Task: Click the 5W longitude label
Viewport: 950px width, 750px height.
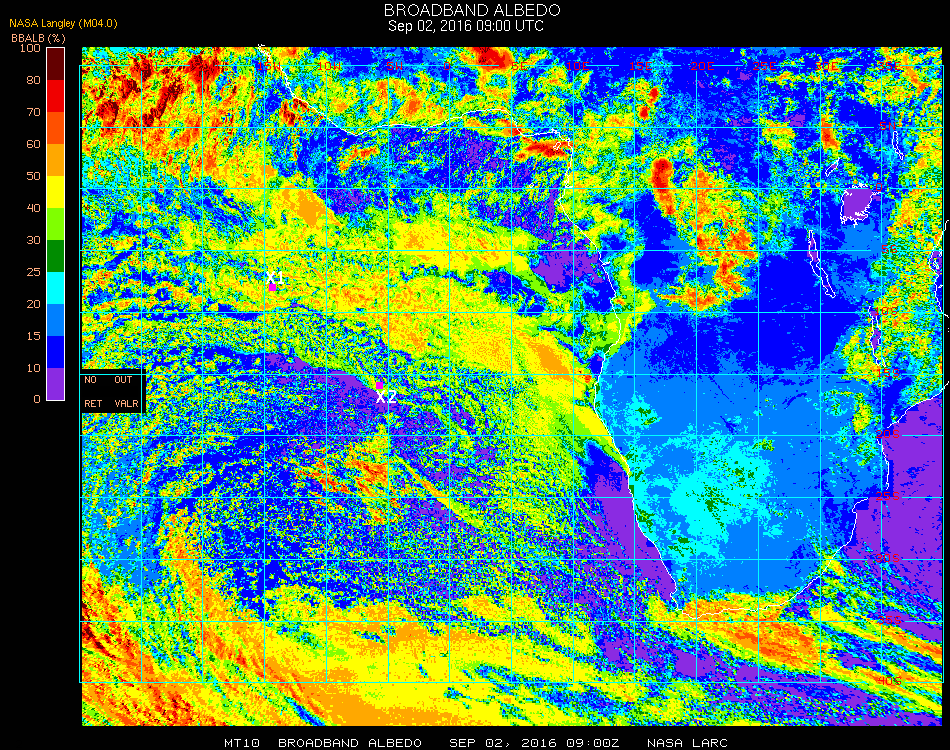Action: coord(394,66)
